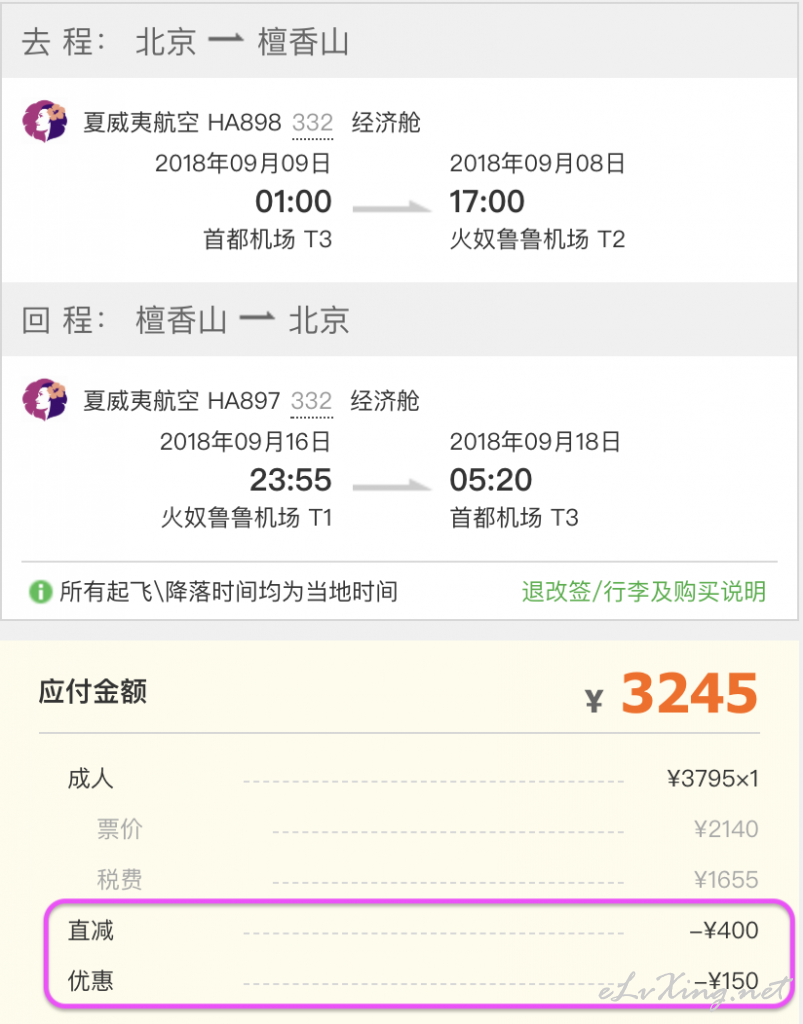This screenshot has height=1024, width=803.
Task: Click the total payable amount 3245
Action: pos(689,694)
